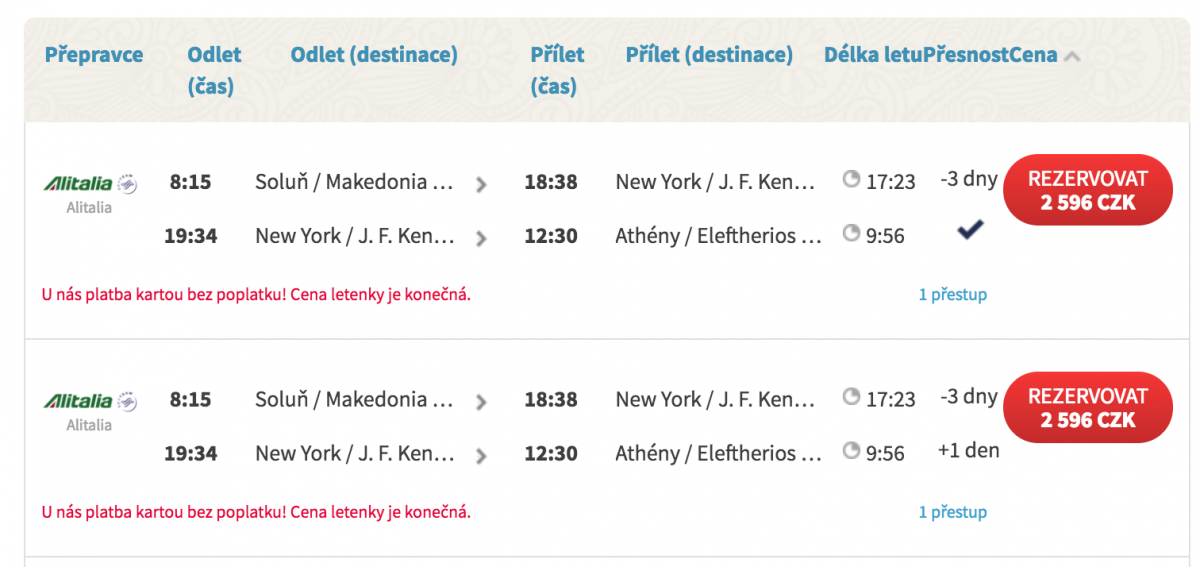1200x567 pixels.
Task: Sort by Přepravce column header
Action: point(94,55)
